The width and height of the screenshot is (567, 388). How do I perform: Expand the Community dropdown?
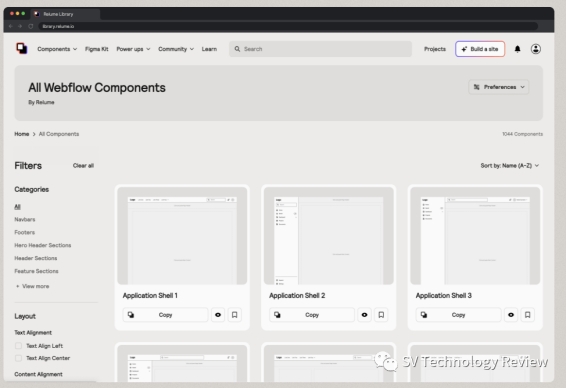click(176, 49)
